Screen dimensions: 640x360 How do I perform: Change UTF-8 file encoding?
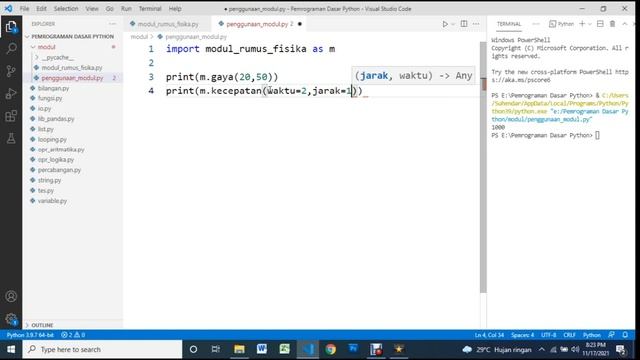coord(549,335)
